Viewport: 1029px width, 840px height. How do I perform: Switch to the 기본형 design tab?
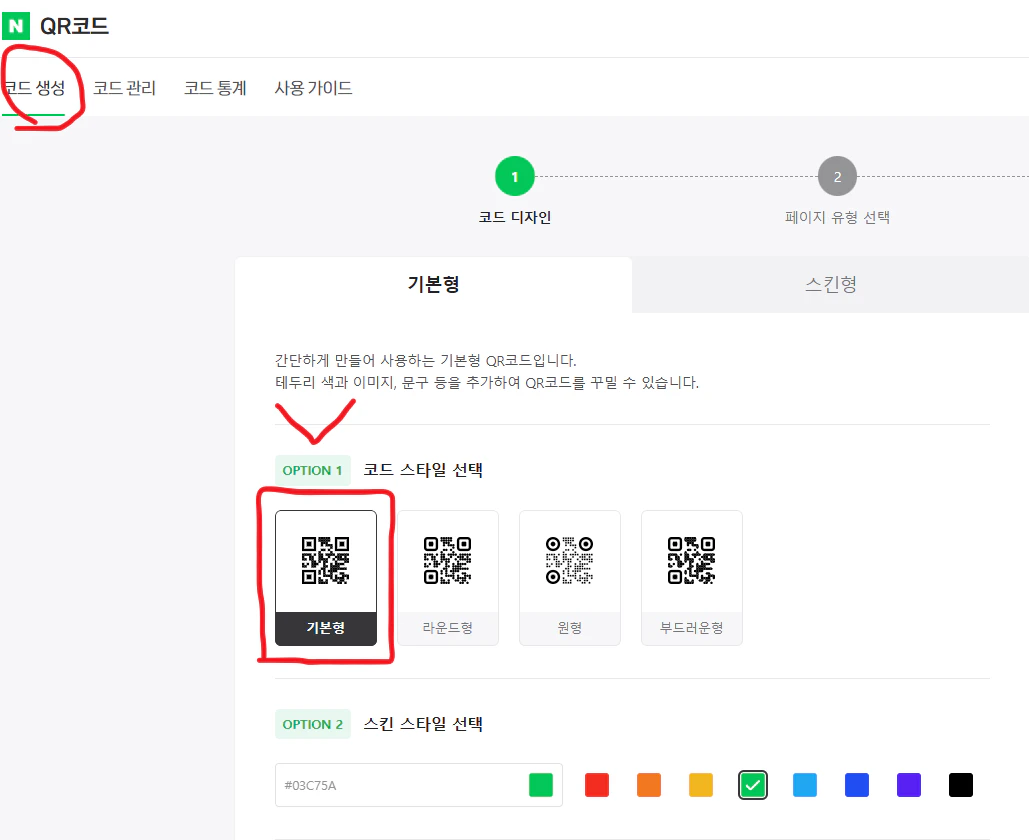[433, 284]
